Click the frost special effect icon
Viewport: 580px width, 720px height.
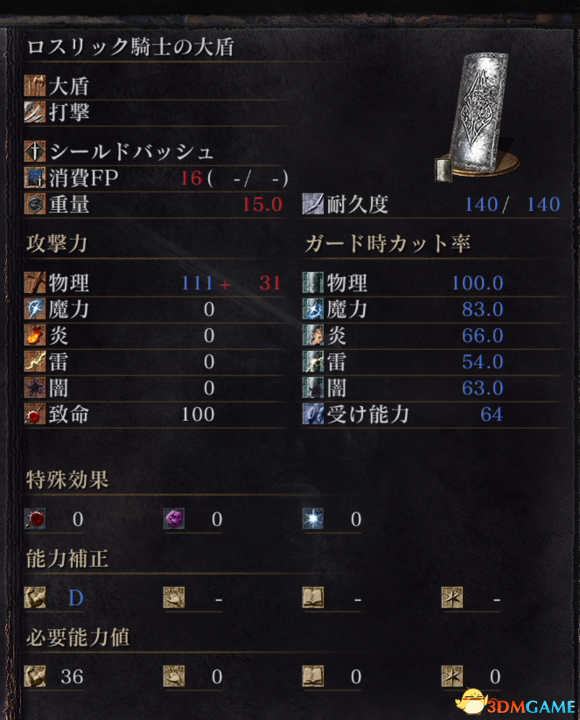313,519
